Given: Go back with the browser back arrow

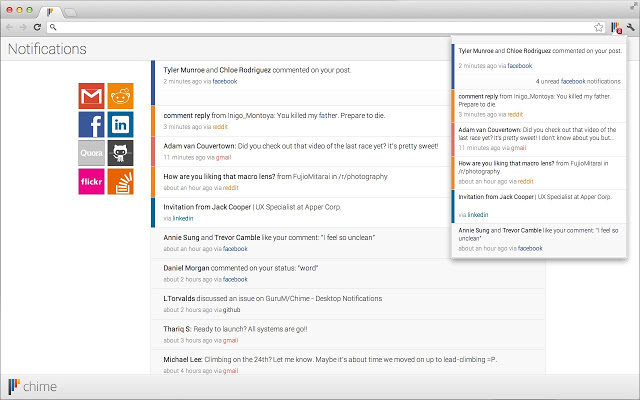Looking at the screenshot, I should pos(10,27).
